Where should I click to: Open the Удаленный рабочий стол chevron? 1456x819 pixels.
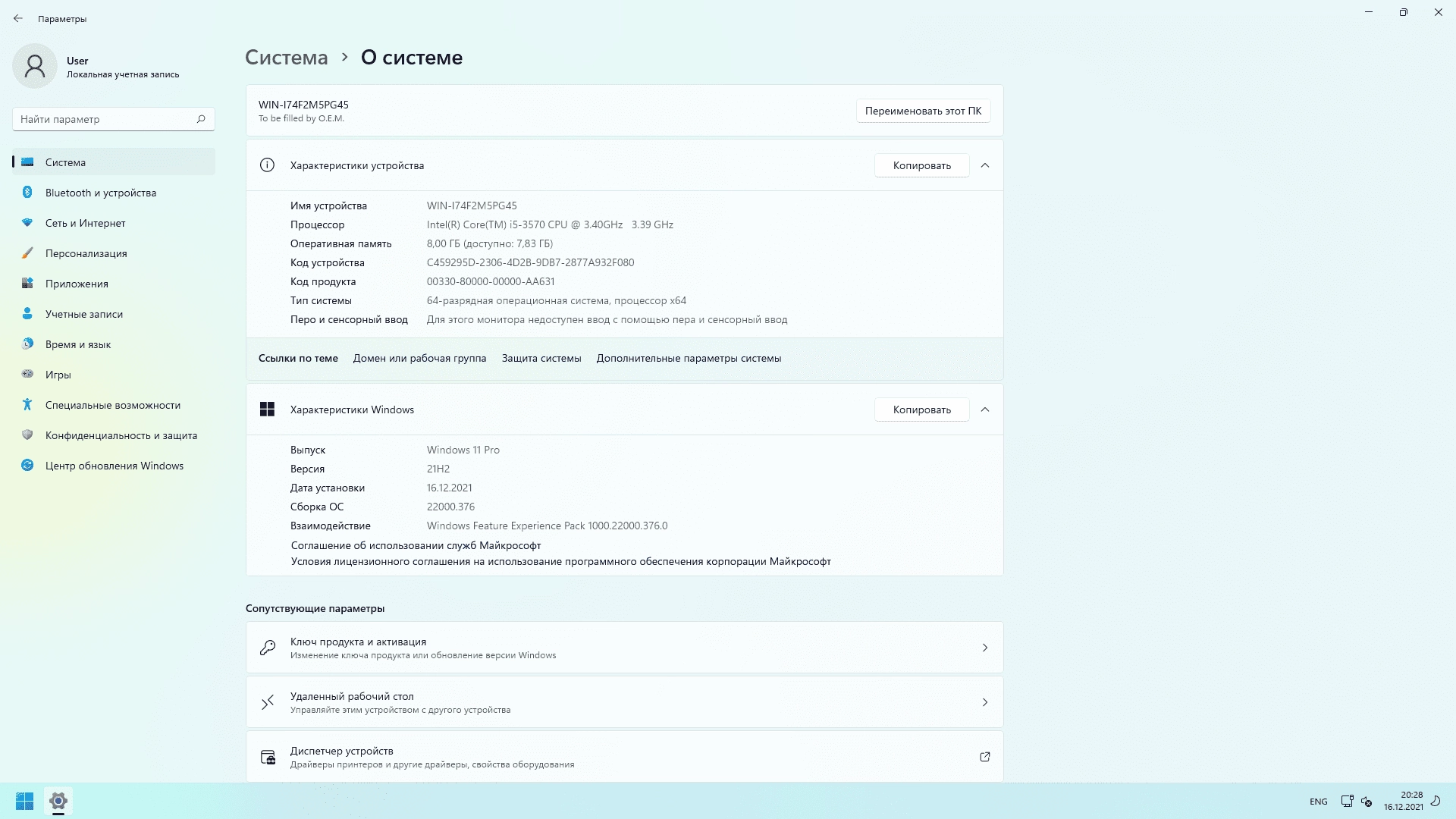click(984, 702)
